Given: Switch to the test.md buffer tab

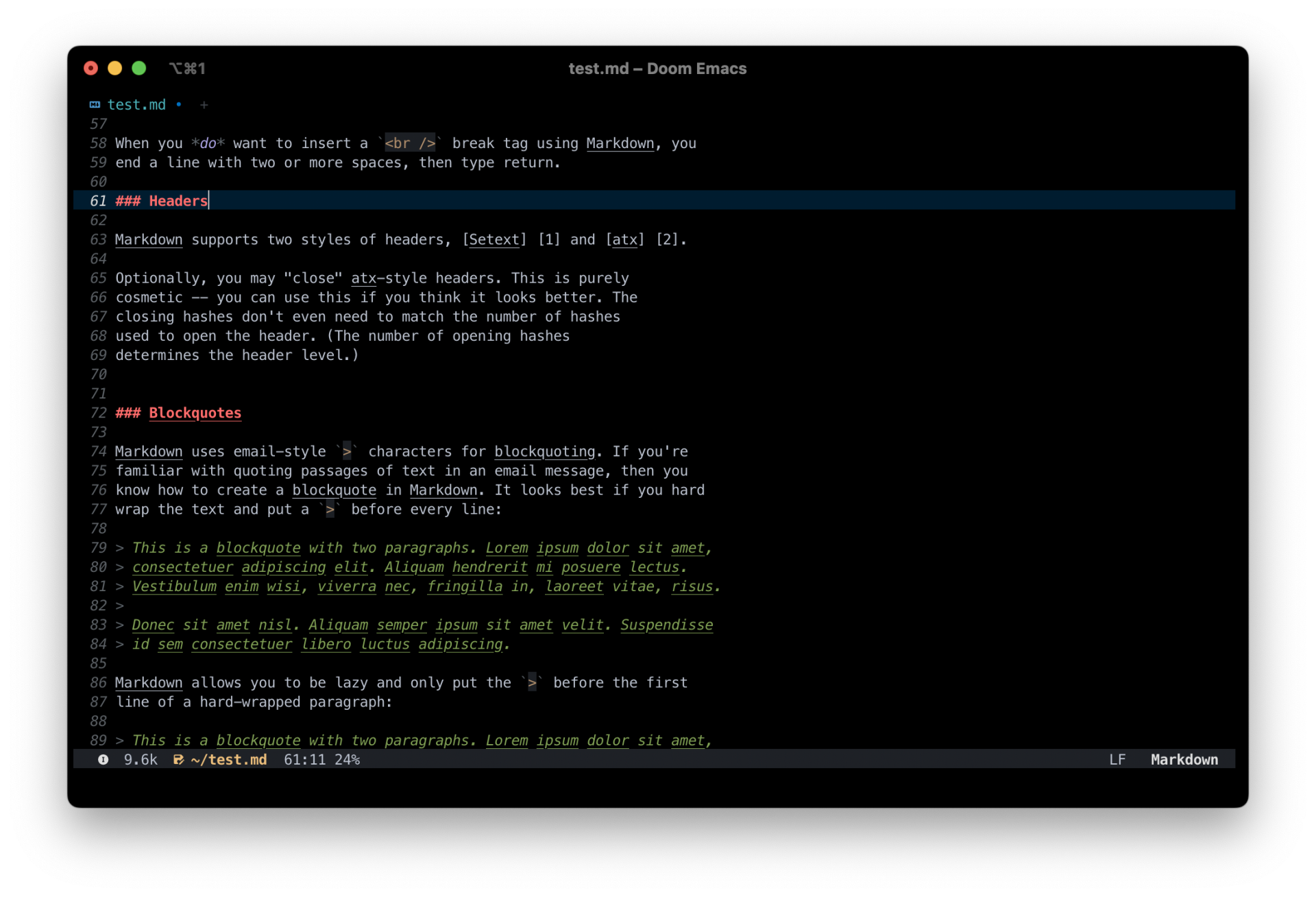Looking at the screenshot, I should [136, 104].
